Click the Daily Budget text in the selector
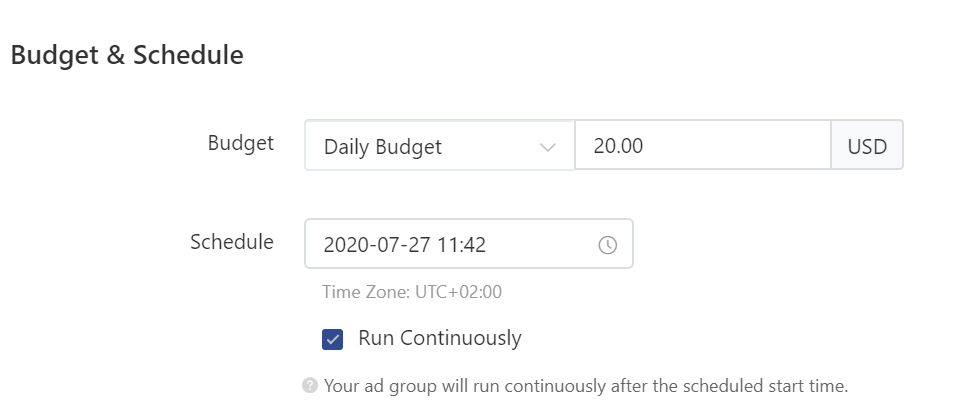 (x=383, y=147)
